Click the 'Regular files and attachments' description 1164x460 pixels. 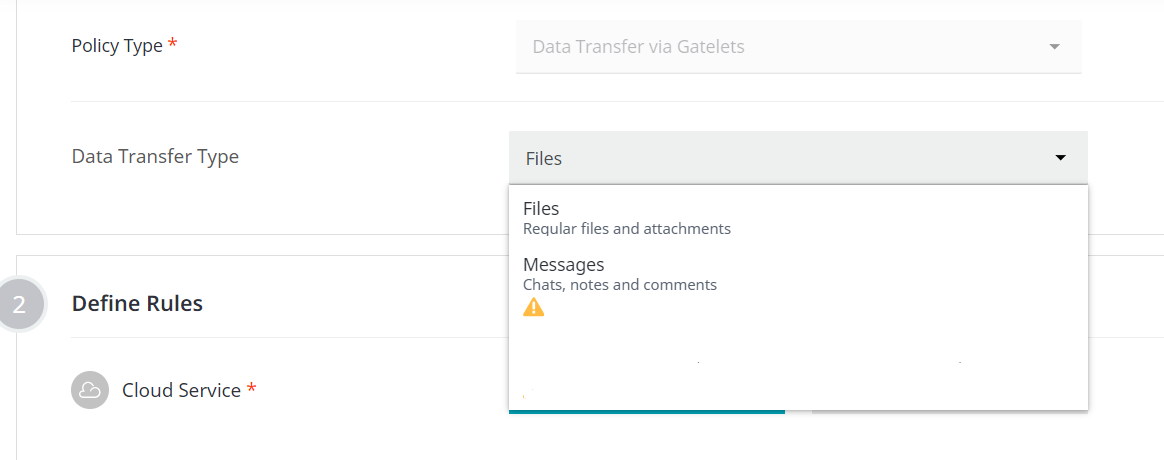tap(626, 229)
